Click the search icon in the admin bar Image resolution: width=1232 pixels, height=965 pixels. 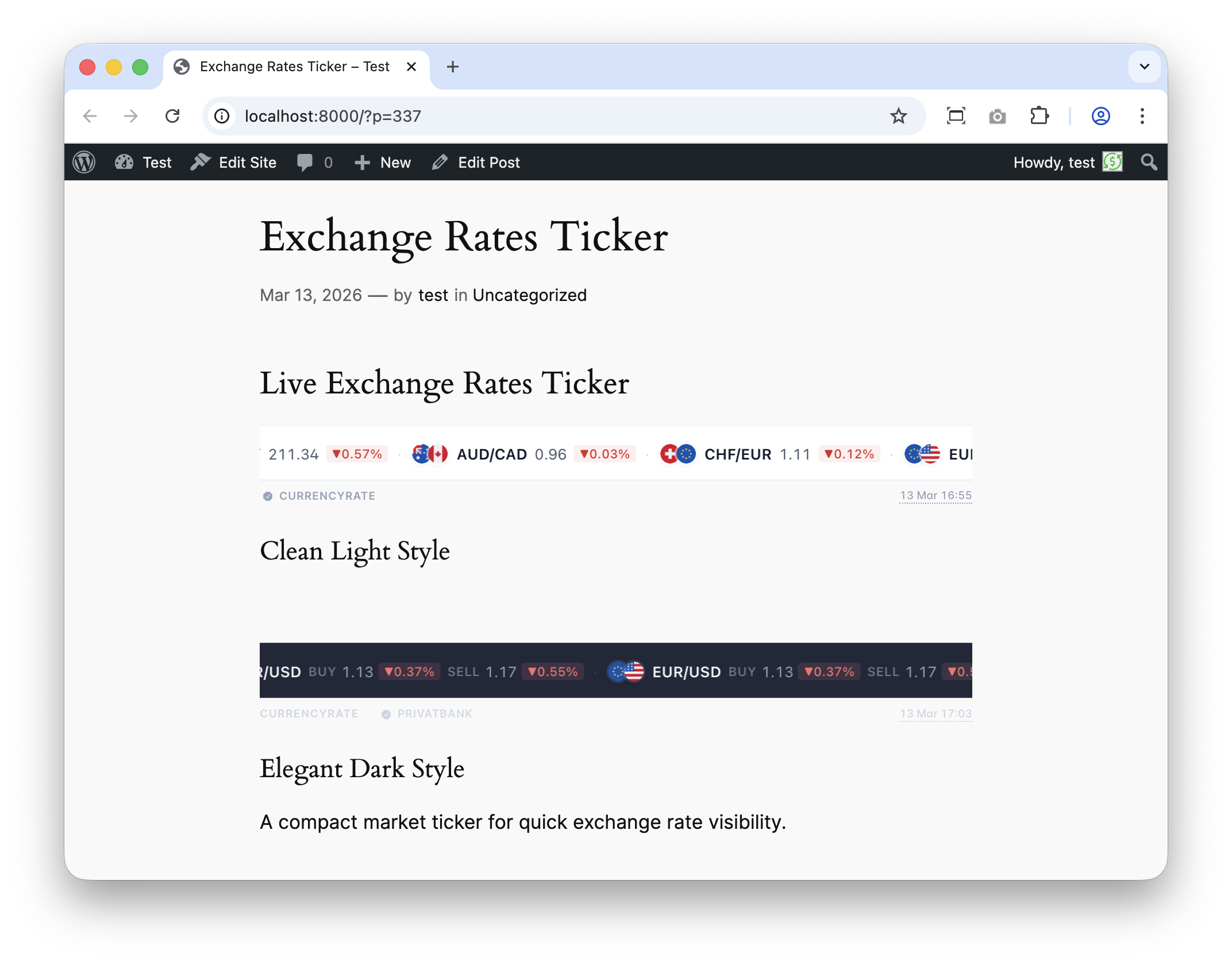point(1148,162)
